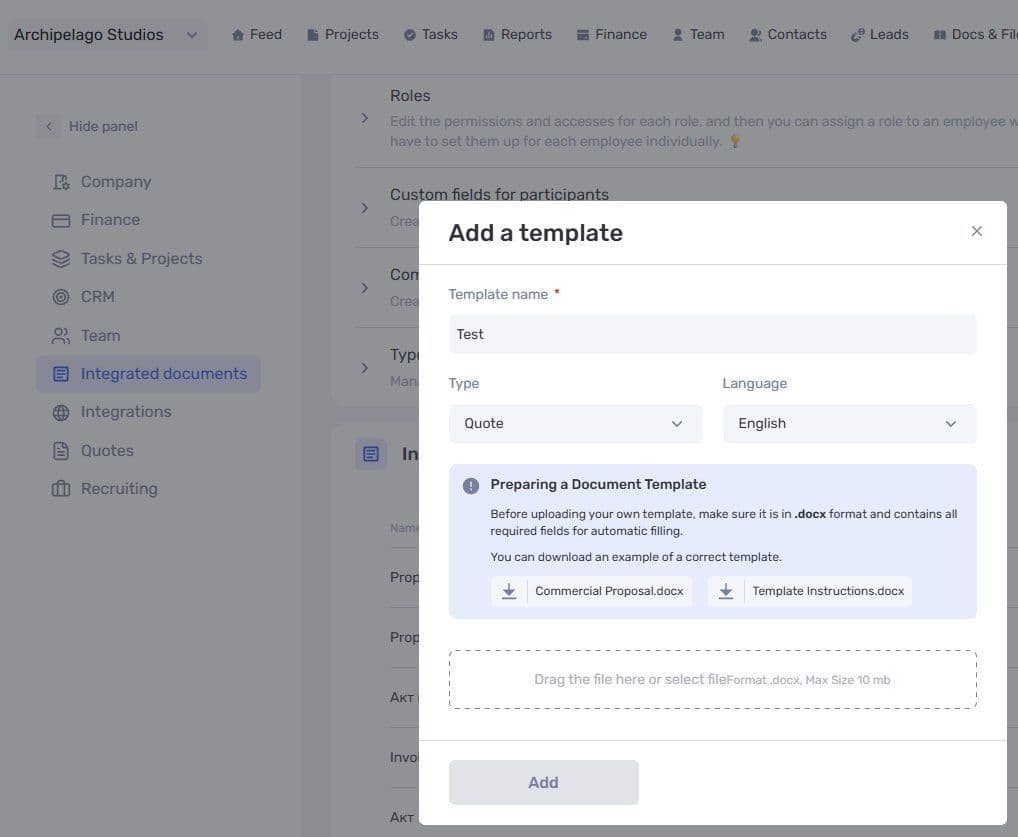
Task: Click the Reports chart icon
Action: pyautogui.click(x=489, y=35)
